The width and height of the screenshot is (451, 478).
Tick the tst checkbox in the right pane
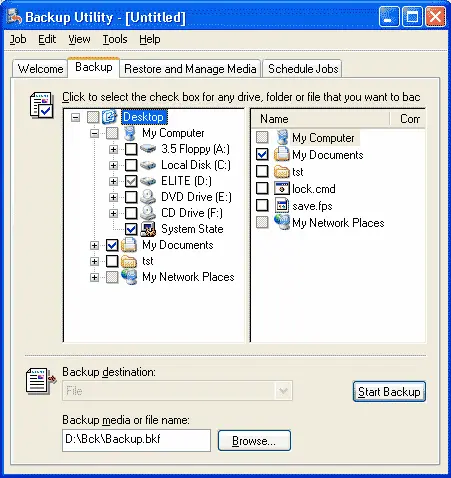coord(262,171)
